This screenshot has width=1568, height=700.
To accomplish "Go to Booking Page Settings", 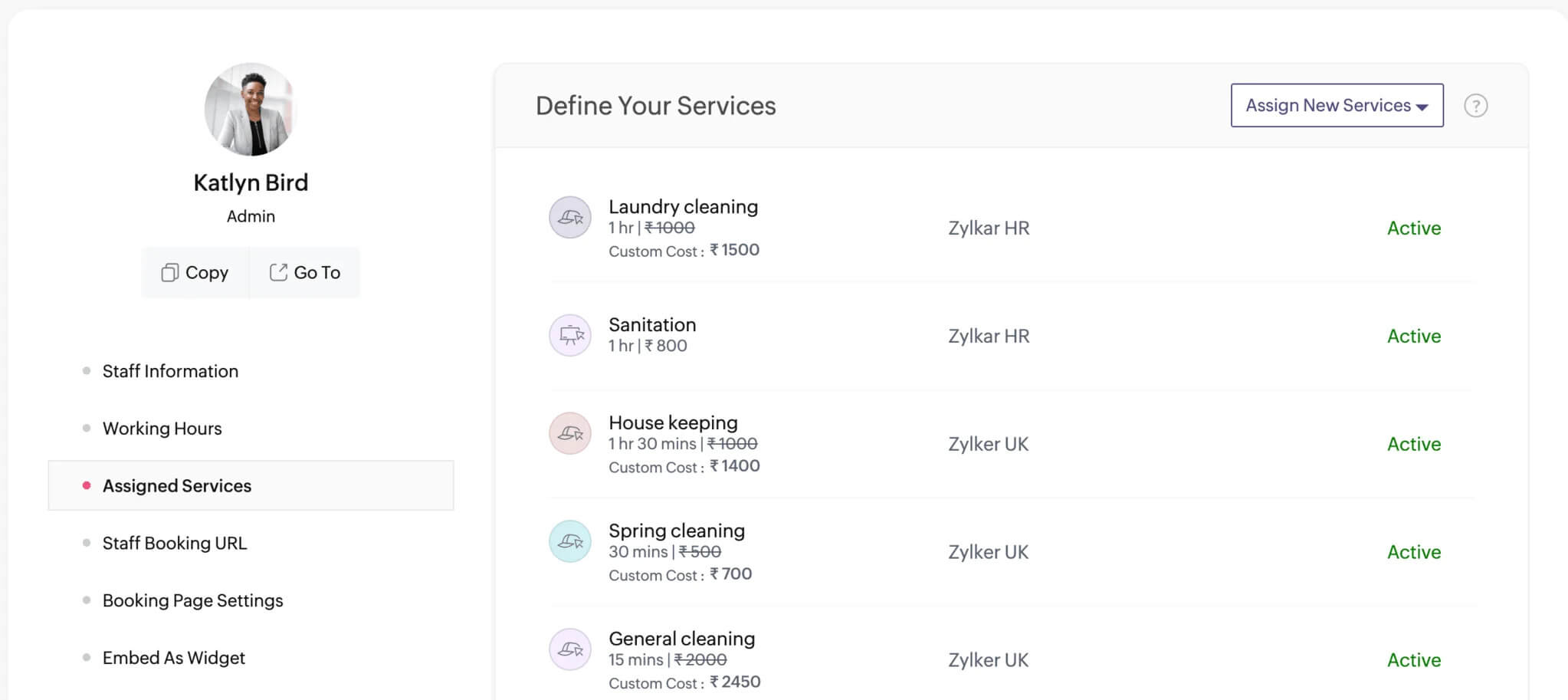I will 192,601.
